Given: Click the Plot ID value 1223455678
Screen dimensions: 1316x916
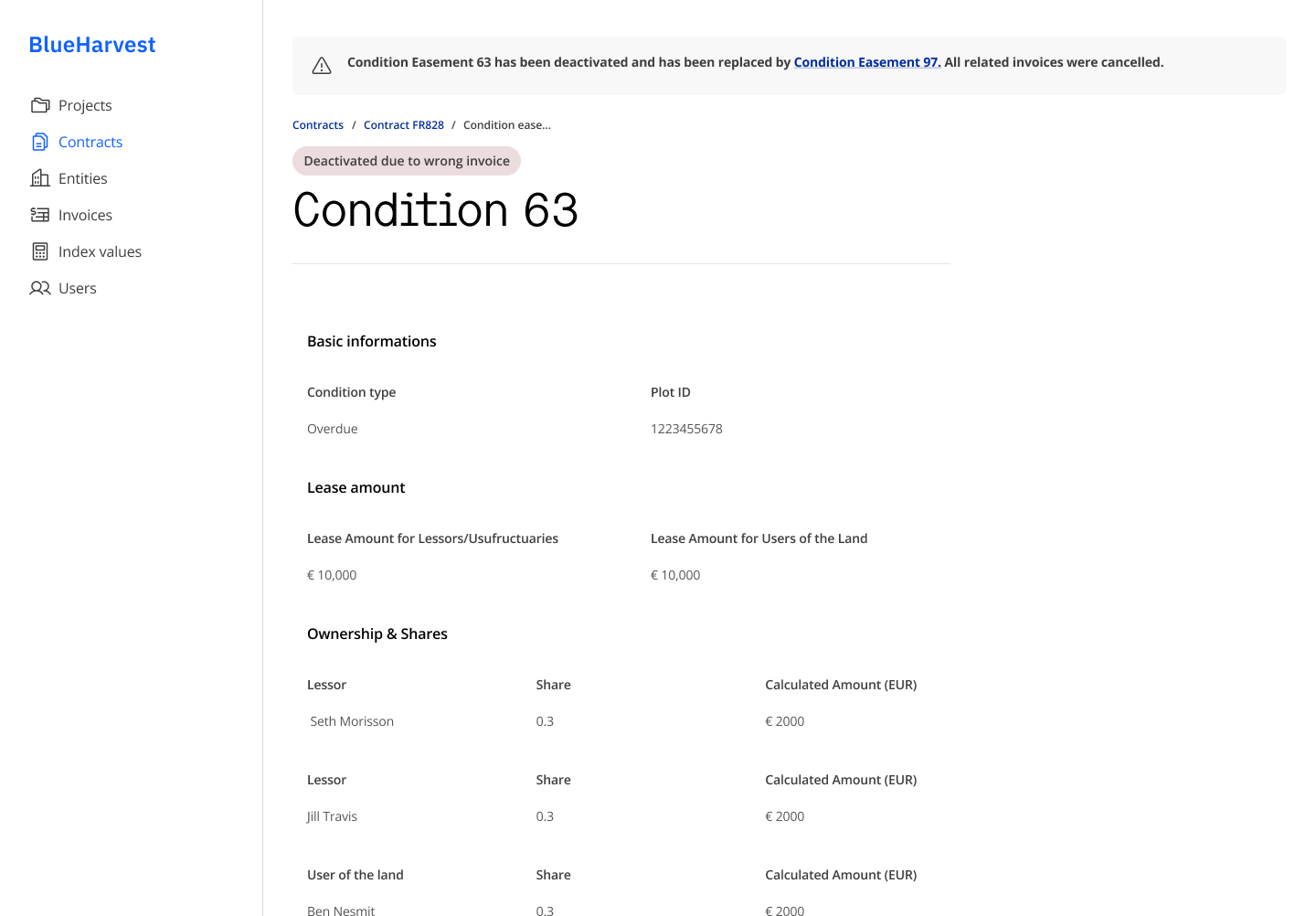Looking at the screenshot, I should [x=686, y=429].
